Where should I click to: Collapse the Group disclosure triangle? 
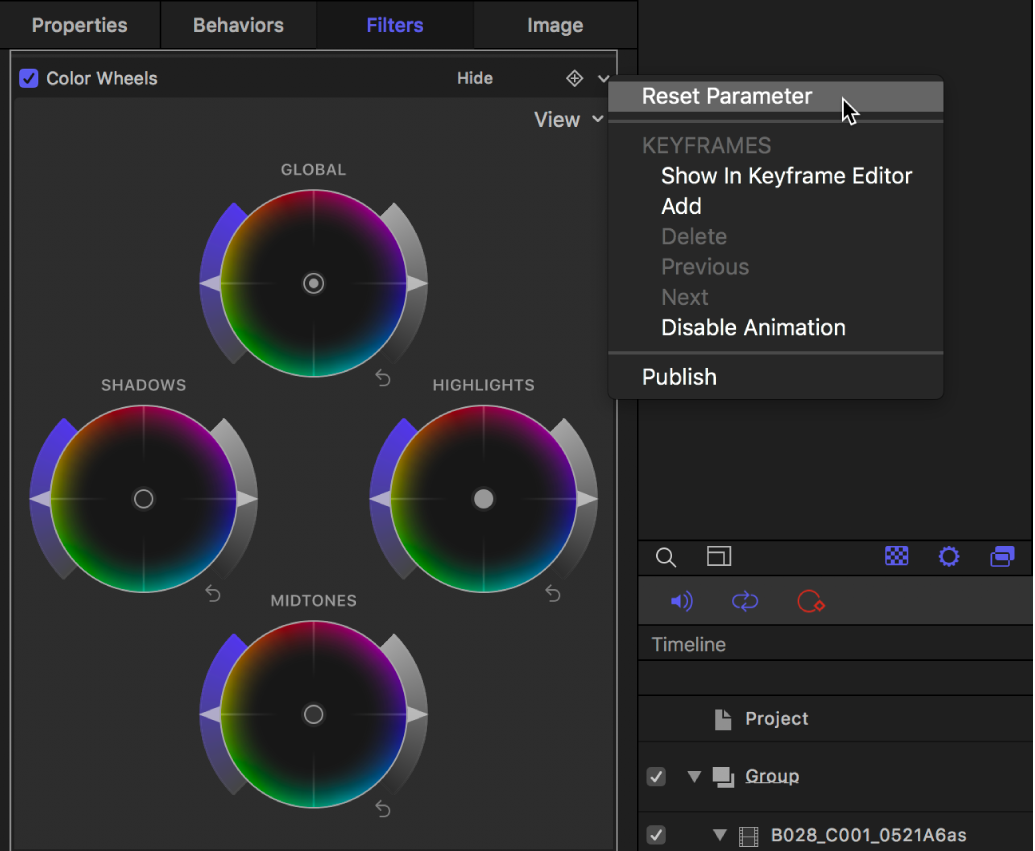coord(694,776)
